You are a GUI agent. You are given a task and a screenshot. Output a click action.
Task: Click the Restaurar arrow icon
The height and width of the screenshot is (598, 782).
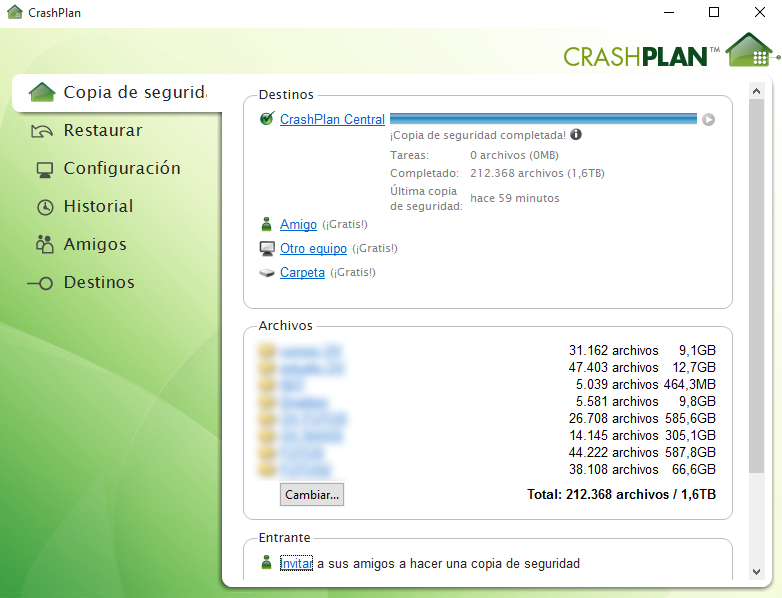[x=42, y=131]
